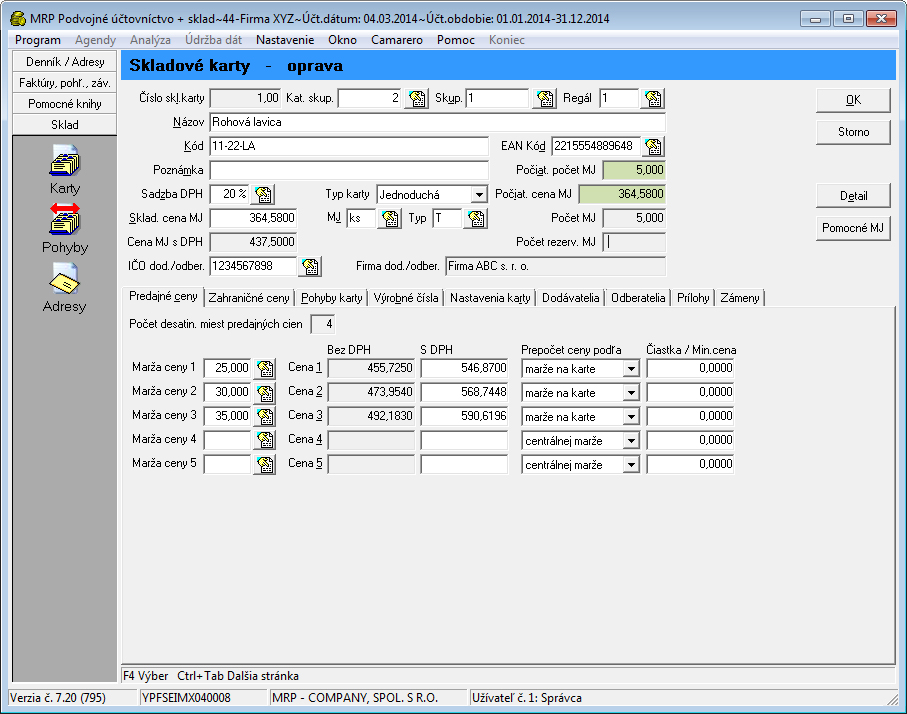Open Pomocné knihy sidebar section
Viewport: 907px width, 714px height.
(65, 104)
